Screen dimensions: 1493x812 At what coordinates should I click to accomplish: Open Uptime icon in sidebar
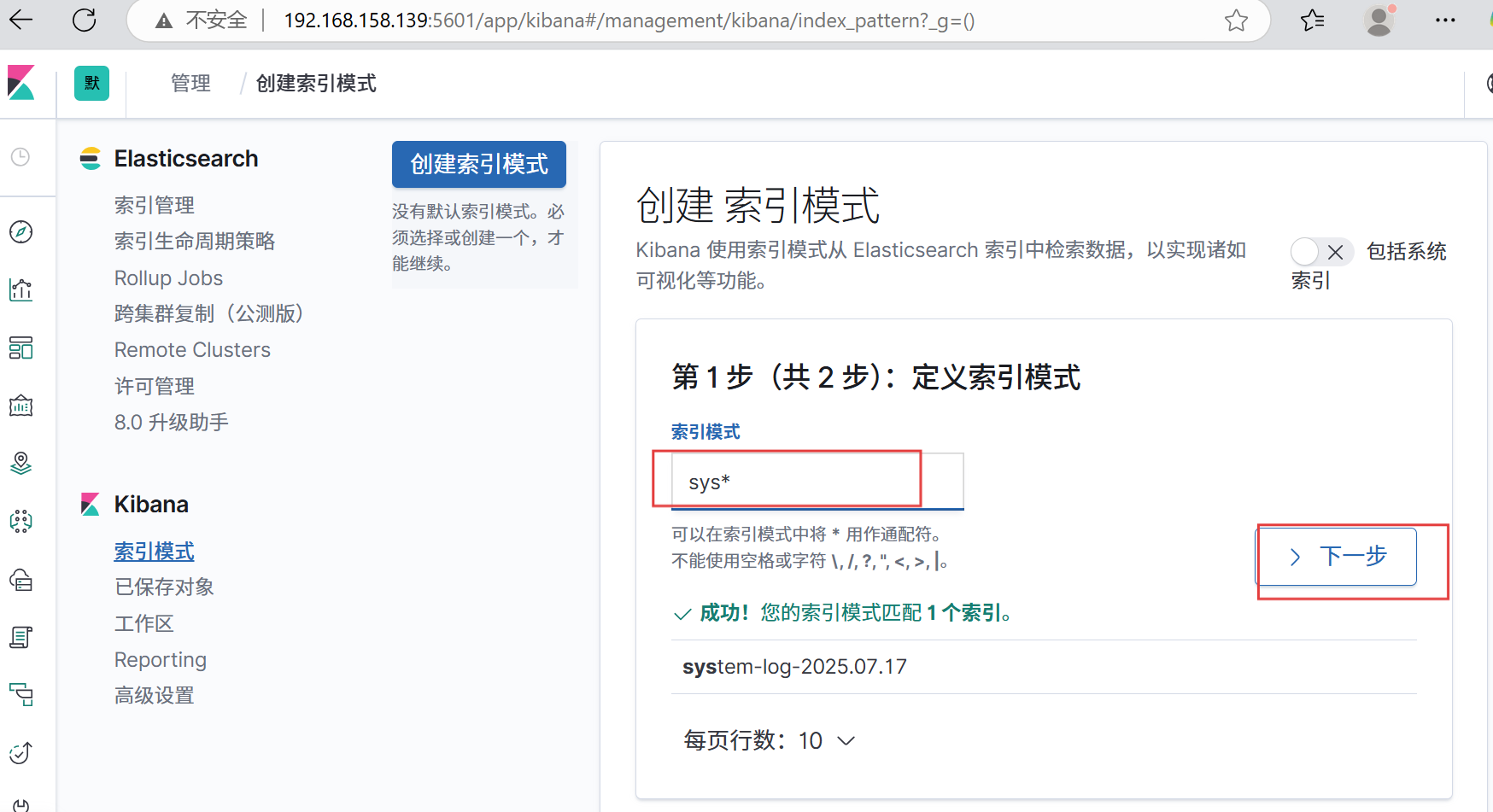coord(20,752)
